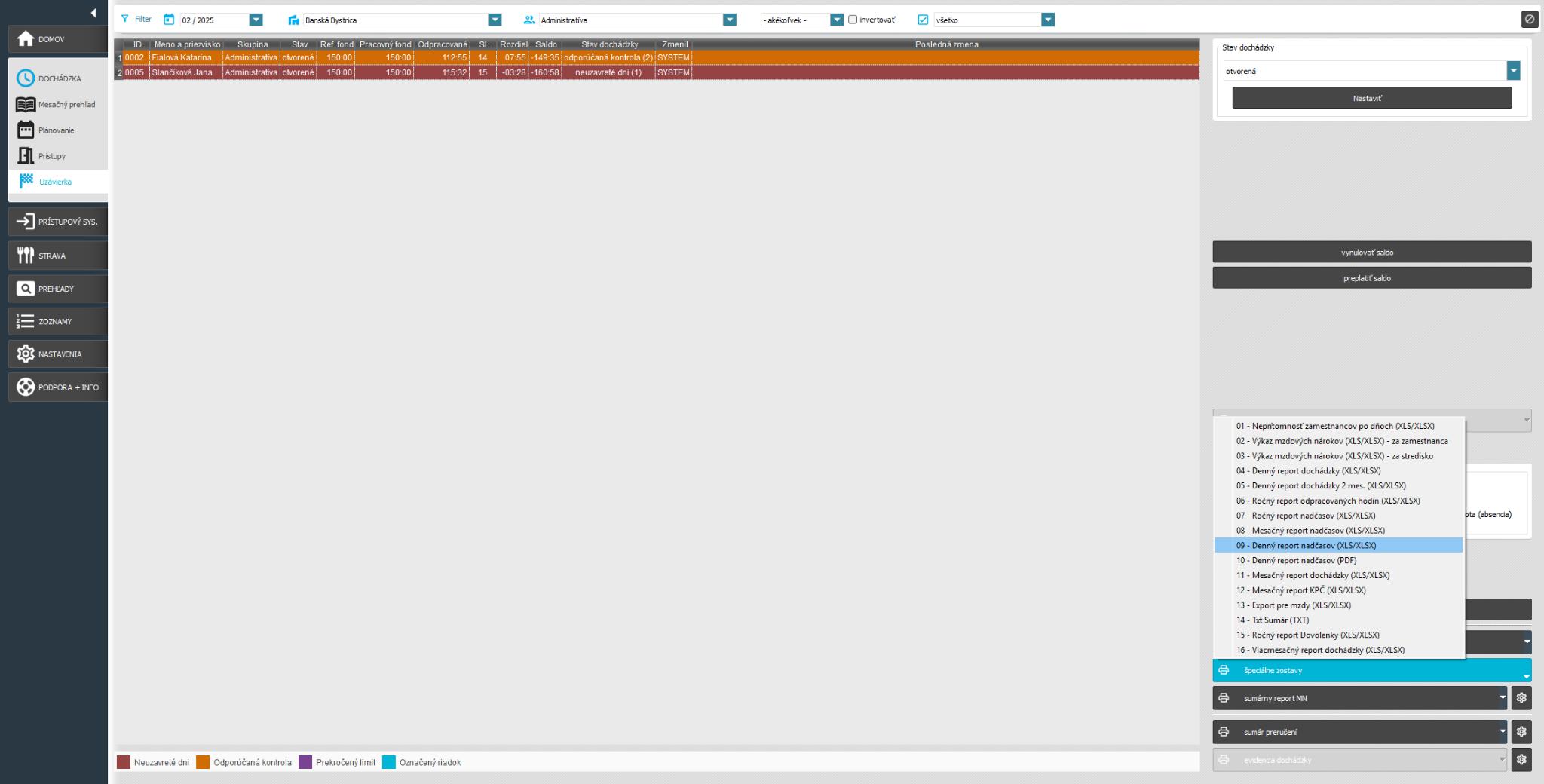Click the Nastavenia gear icon in sidebar
This screenshot has width=1544, height=784.
(26, 354)
